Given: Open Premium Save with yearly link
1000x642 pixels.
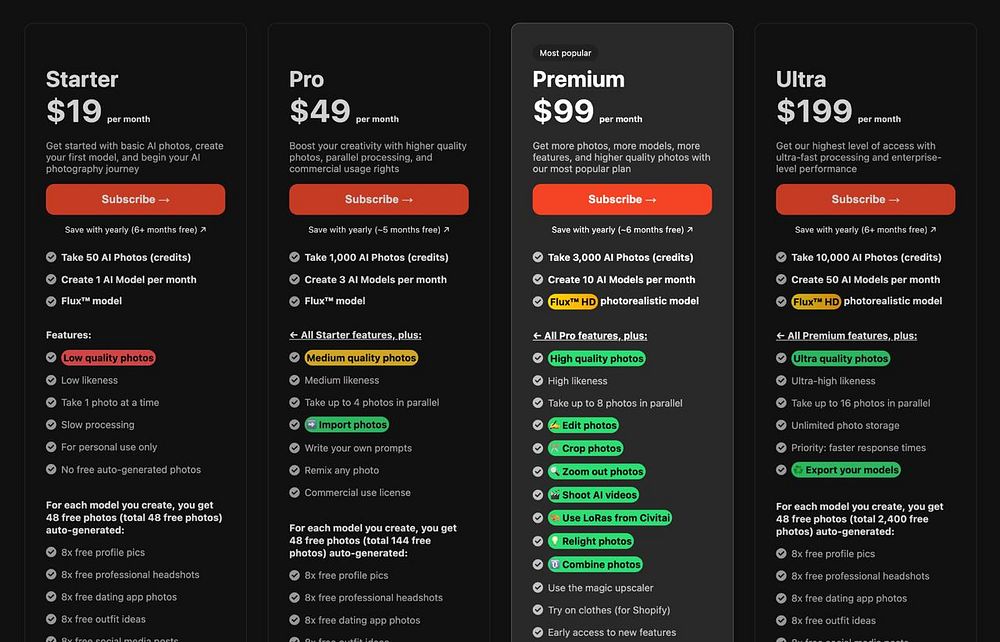Looking at the screenshot, I should pyautogui.click(x=622, y=230).
